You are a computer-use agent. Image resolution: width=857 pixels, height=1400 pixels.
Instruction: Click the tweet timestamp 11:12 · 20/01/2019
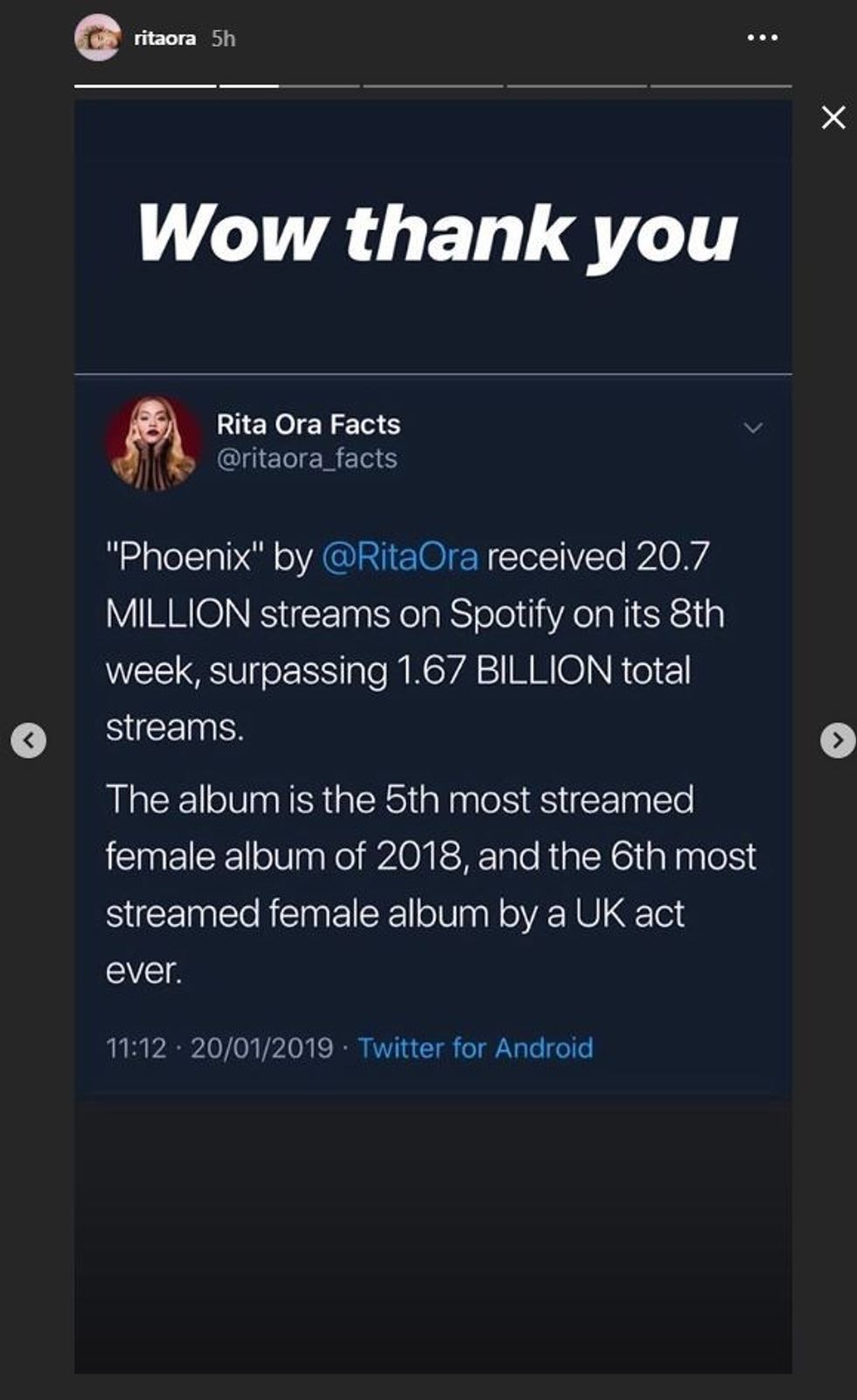(x=219, y=1048)
